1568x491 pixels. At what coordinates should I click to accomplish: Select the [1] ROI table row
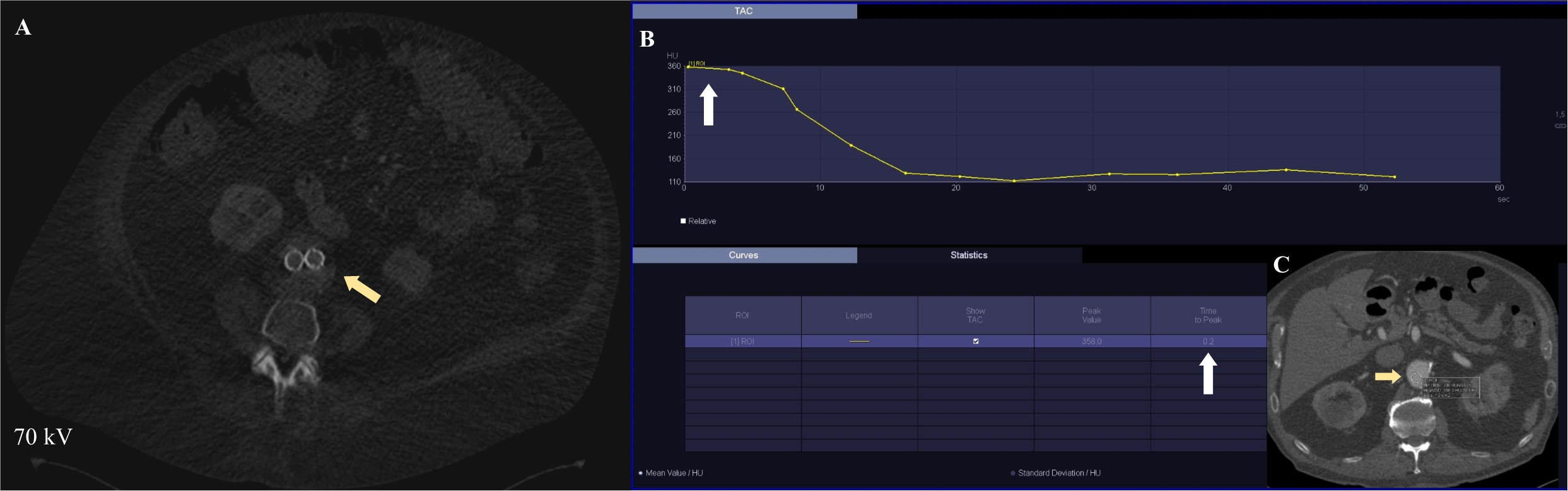click(742, 342)
